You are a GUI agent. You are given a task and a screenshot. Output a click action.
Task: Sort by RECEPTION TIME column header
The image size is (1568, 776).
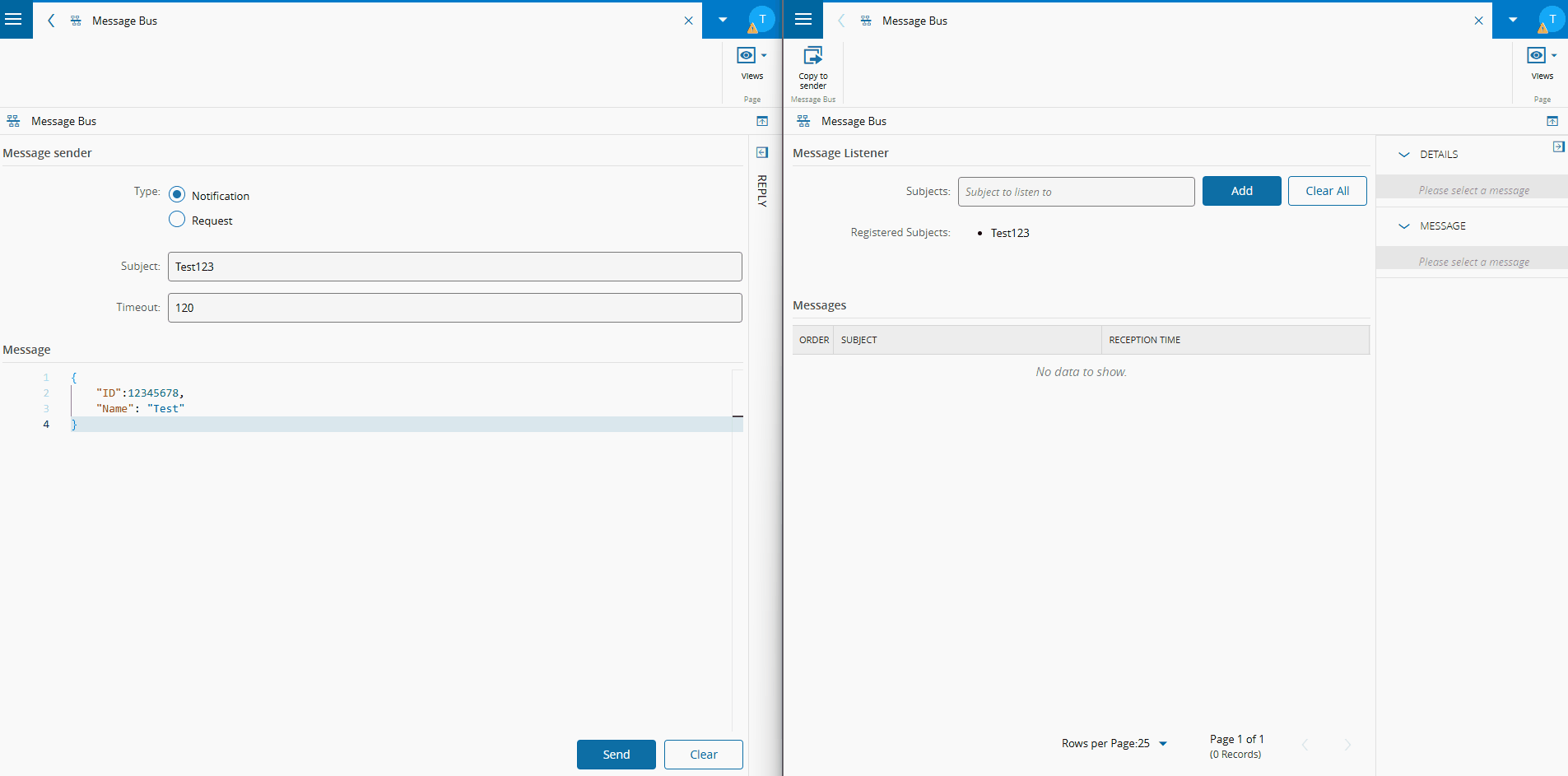click(1144, 340)
